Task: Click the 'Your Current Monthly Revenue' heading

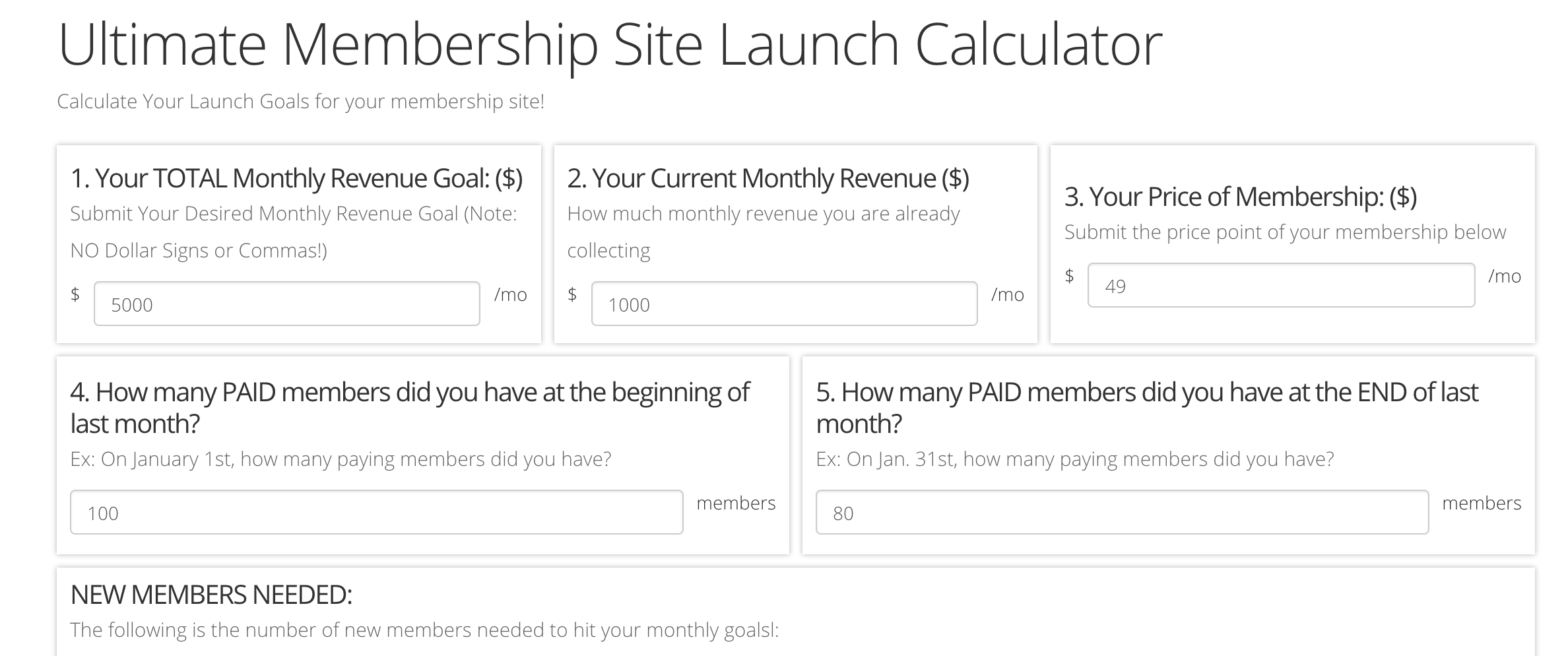Action: 768,178
